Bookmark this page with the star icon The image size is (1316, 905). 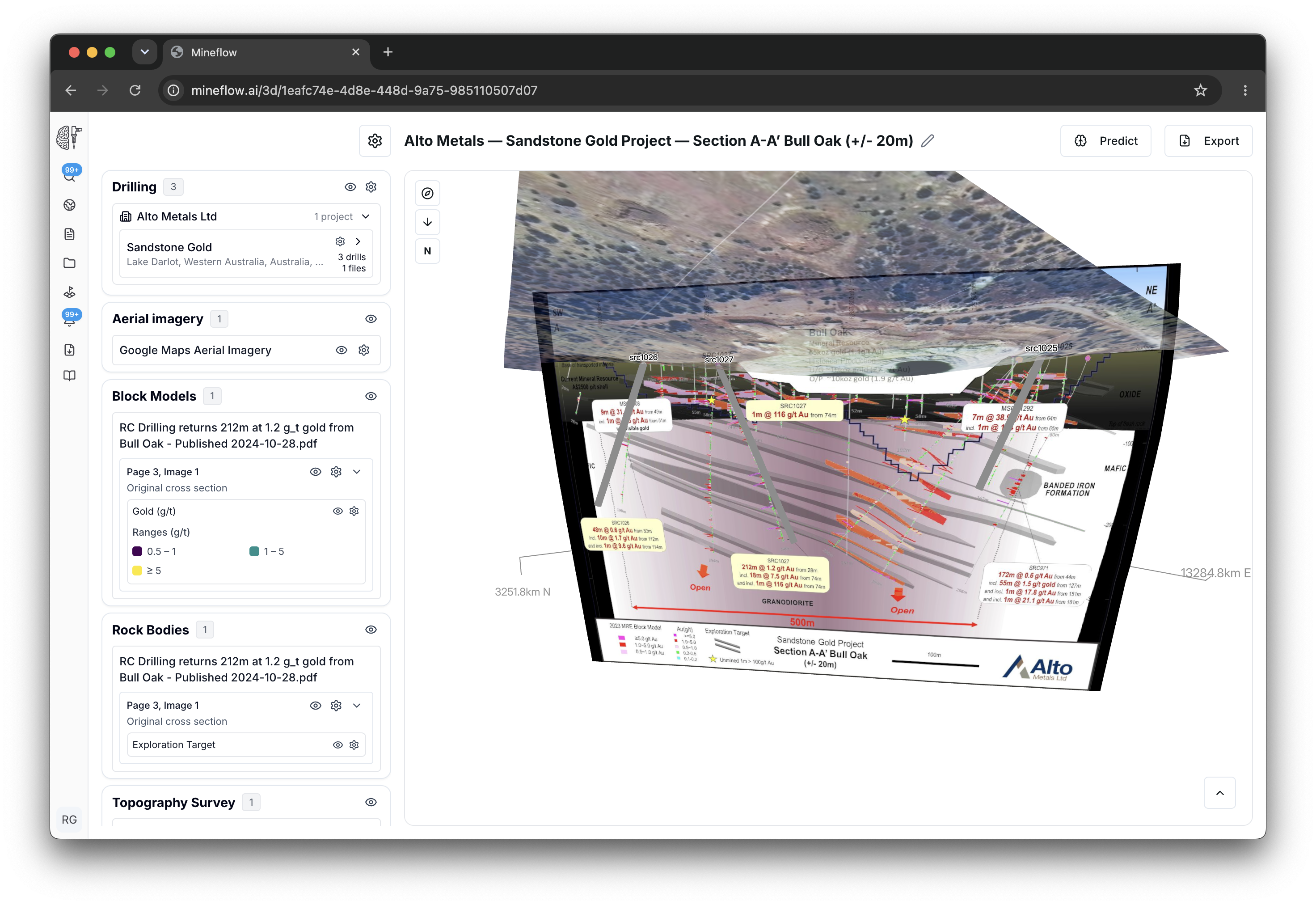(1200, 90)
